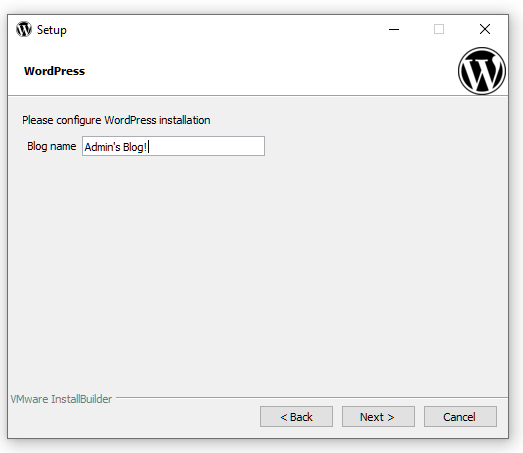Click the word "Admin's" in the blog field

coord(102,147)
